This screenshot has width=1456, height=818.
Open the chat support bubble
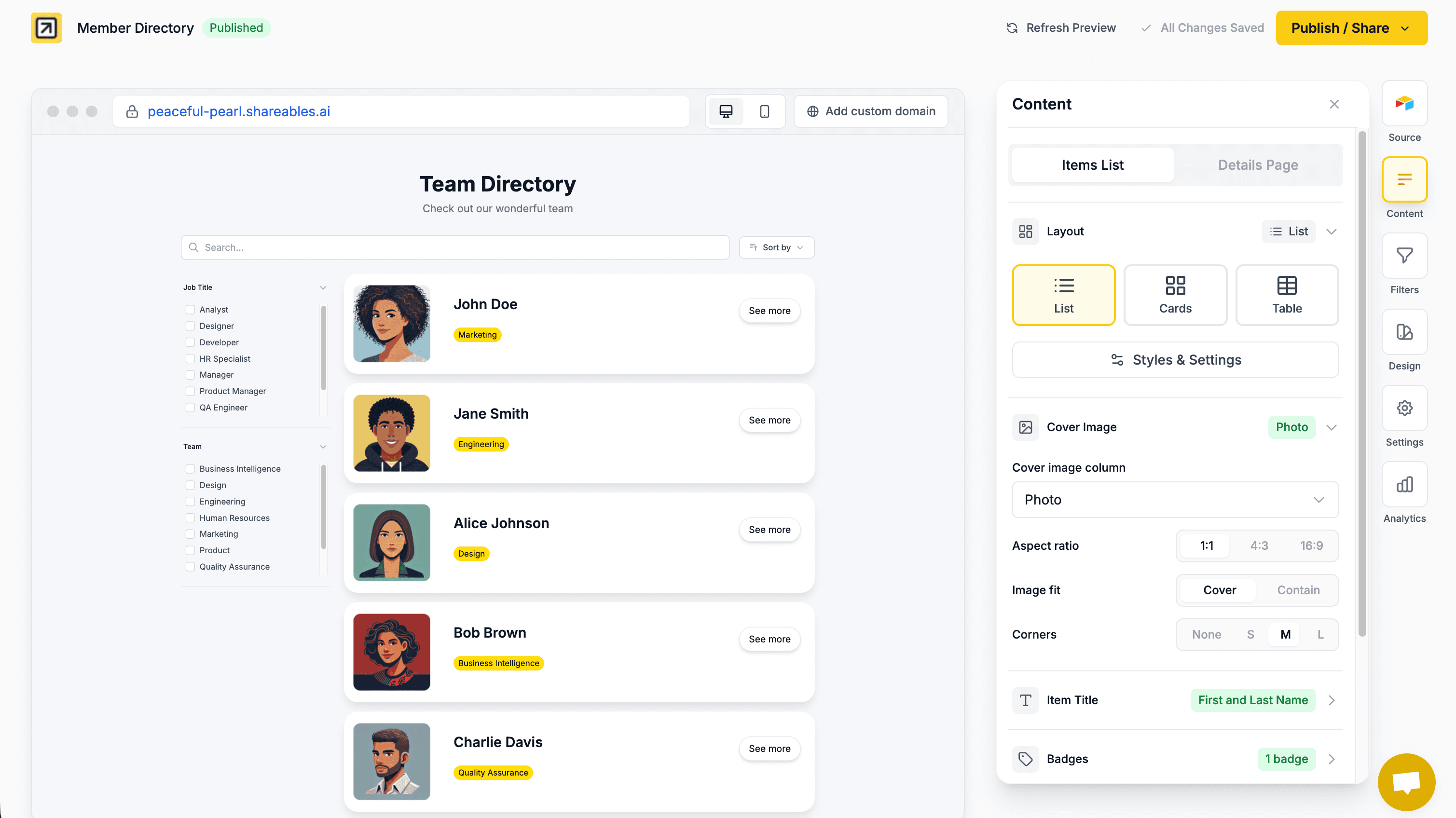click(1406, 782)
